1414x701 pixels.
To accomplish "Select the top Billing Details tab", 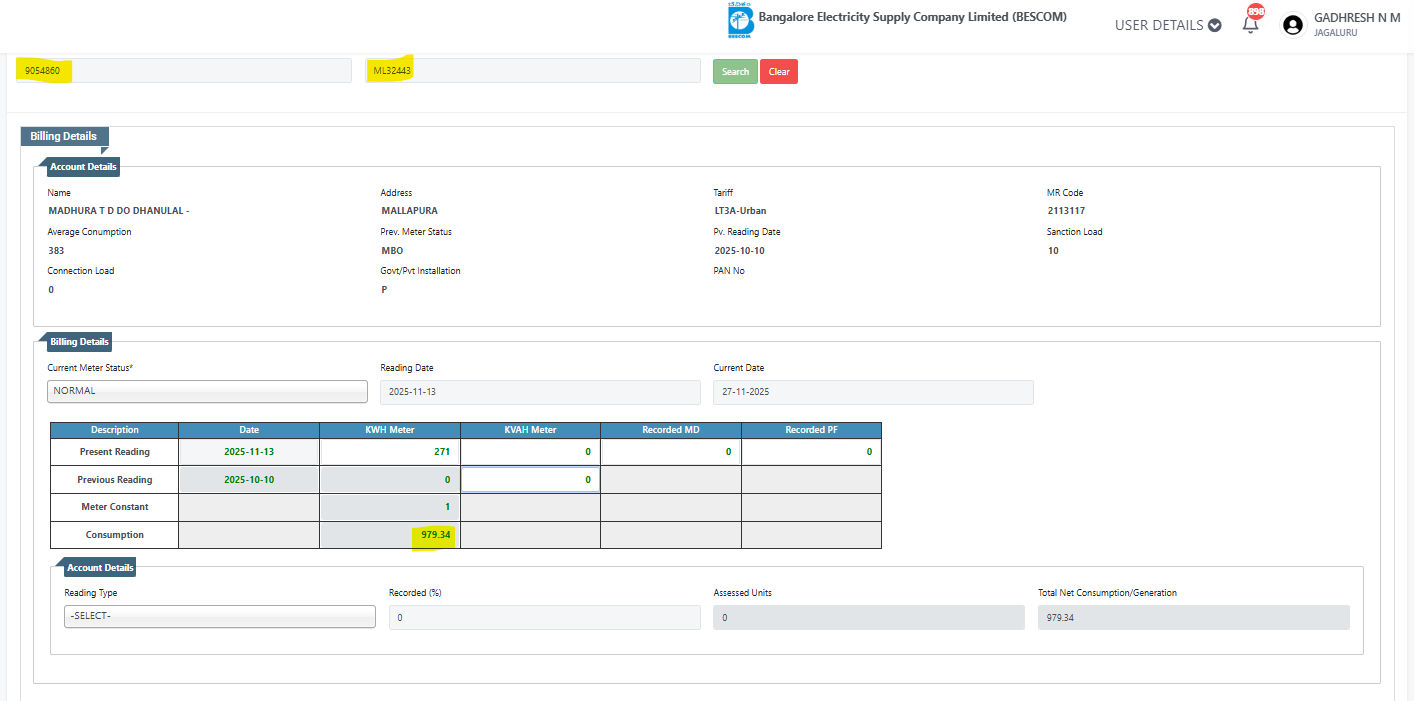I will (64, 136).
